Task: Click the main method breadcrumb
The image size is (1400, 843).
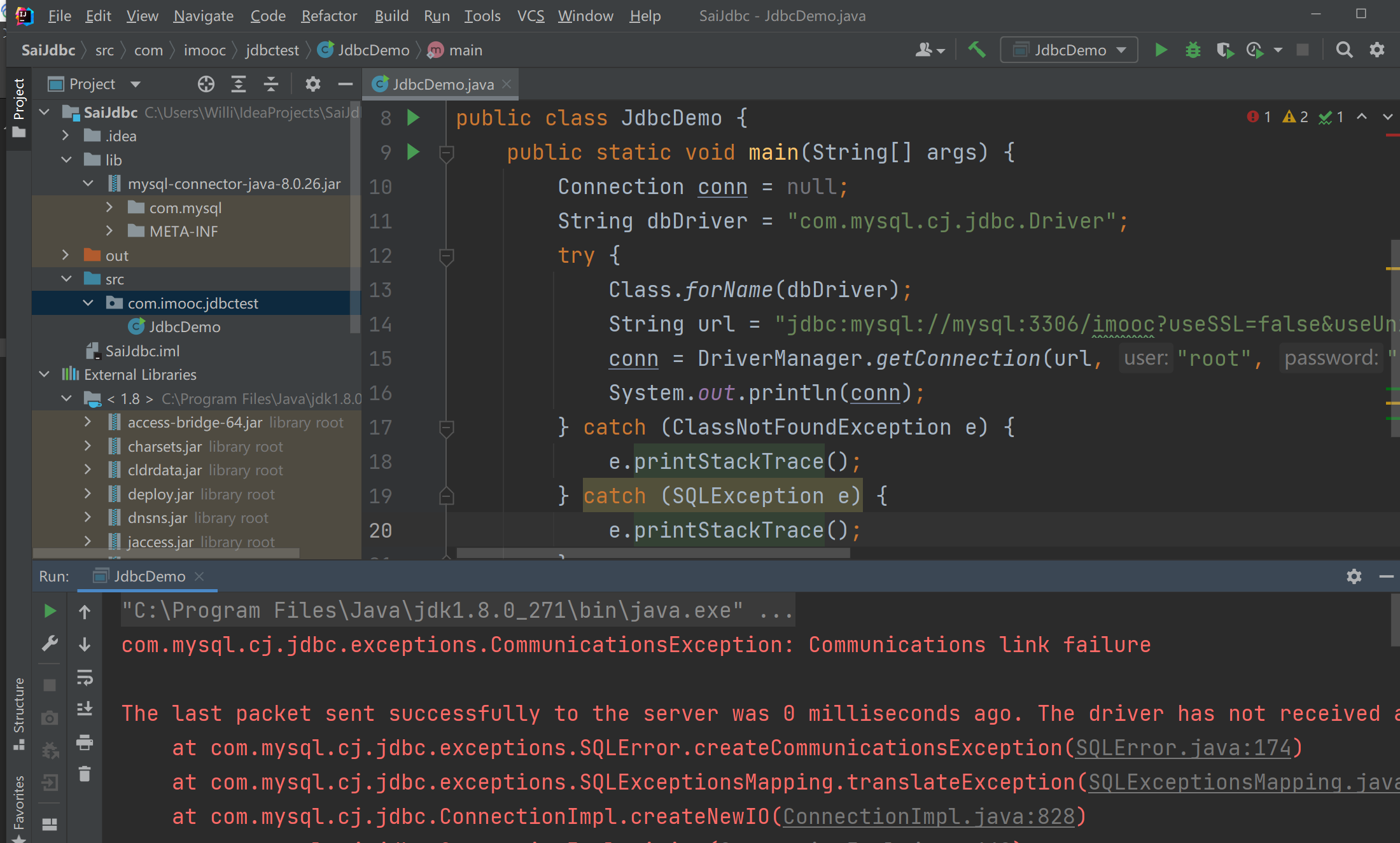Action: 456,50
